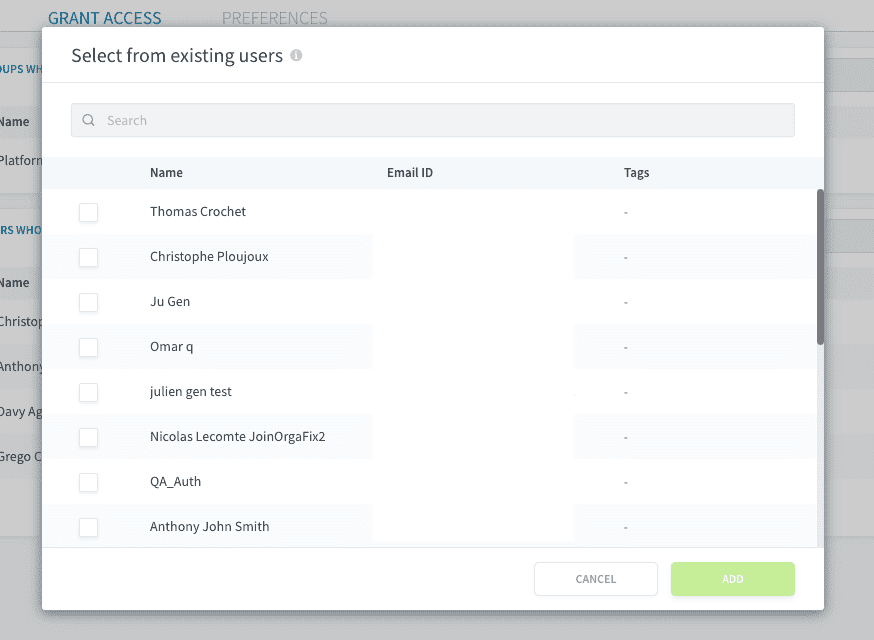Viewport: 874px width, 640px height.
Task: Check the Ju Gen user row
Action: (x=89, y=302)
